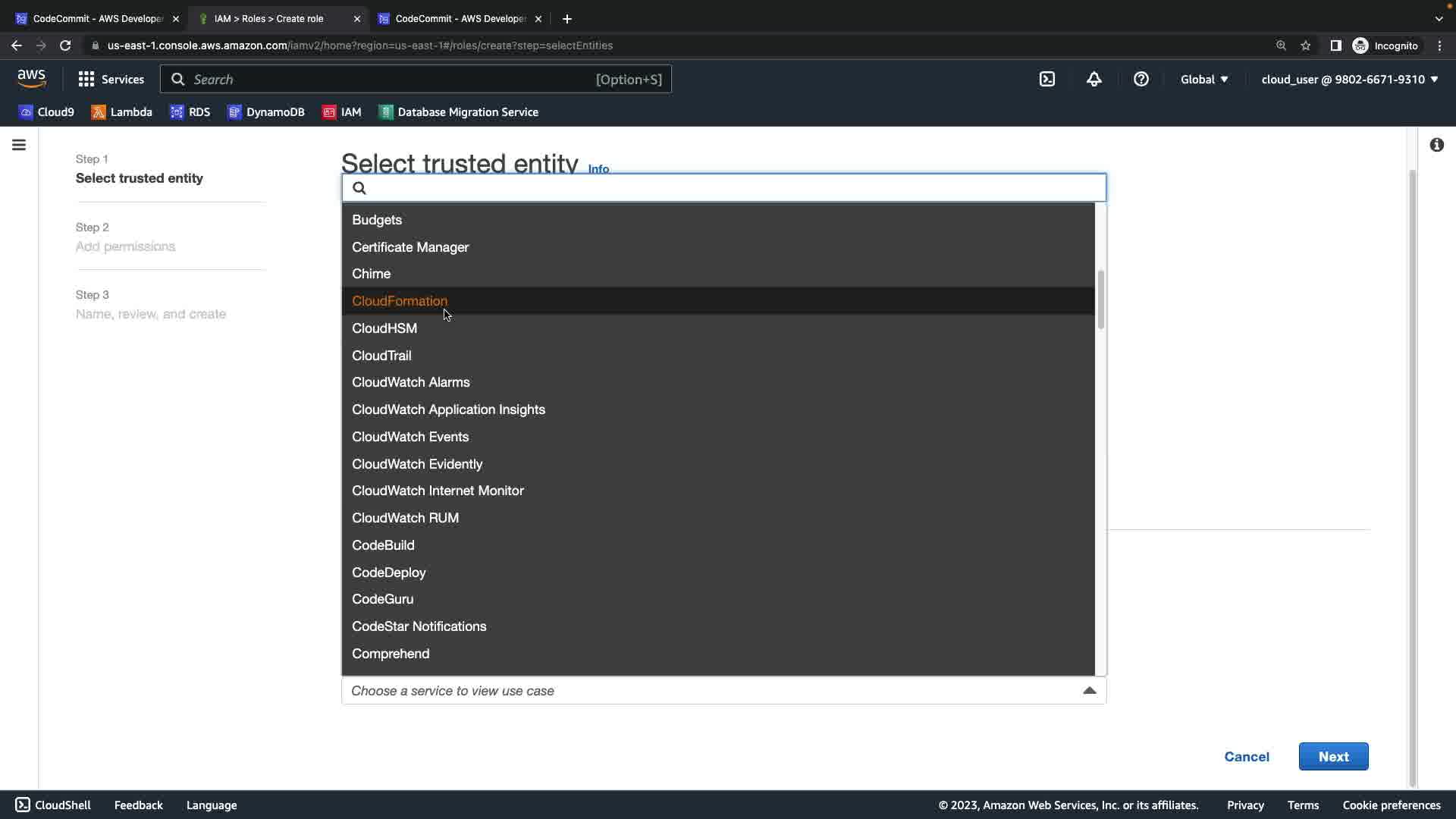This screenshot has height=819, width=1456.
Task: Click the Next button
Action: click(x=1332, y=757)
